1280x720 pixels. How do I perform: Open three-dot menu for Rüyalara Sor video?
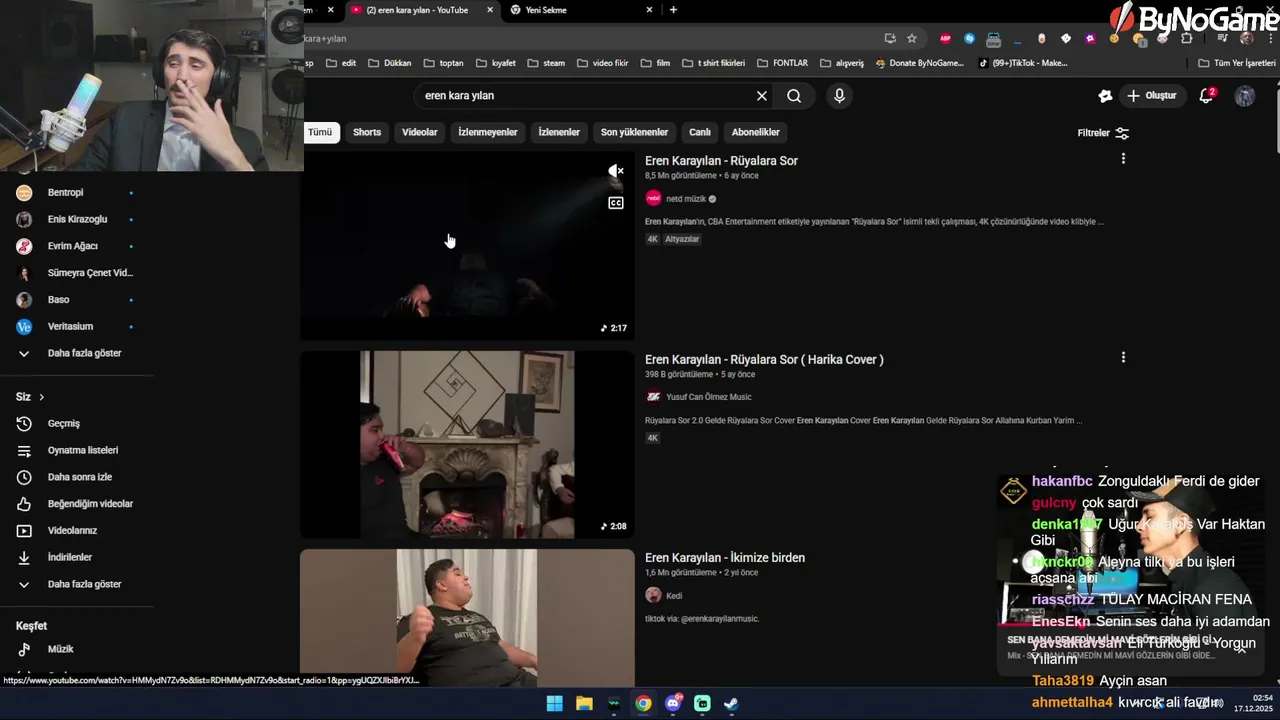coord(1123,159)
